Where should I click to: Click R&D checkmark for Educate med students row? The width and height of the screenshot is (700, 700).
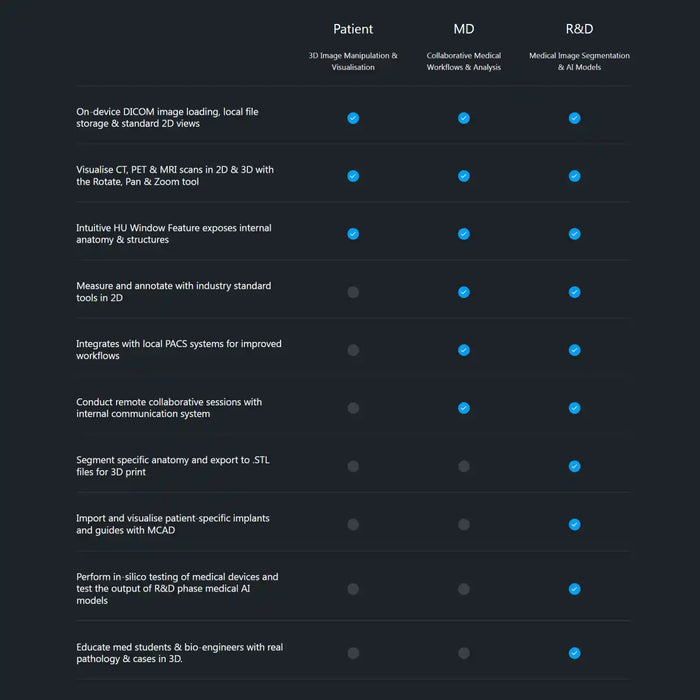pyautogui.click(x=574, y=653)
